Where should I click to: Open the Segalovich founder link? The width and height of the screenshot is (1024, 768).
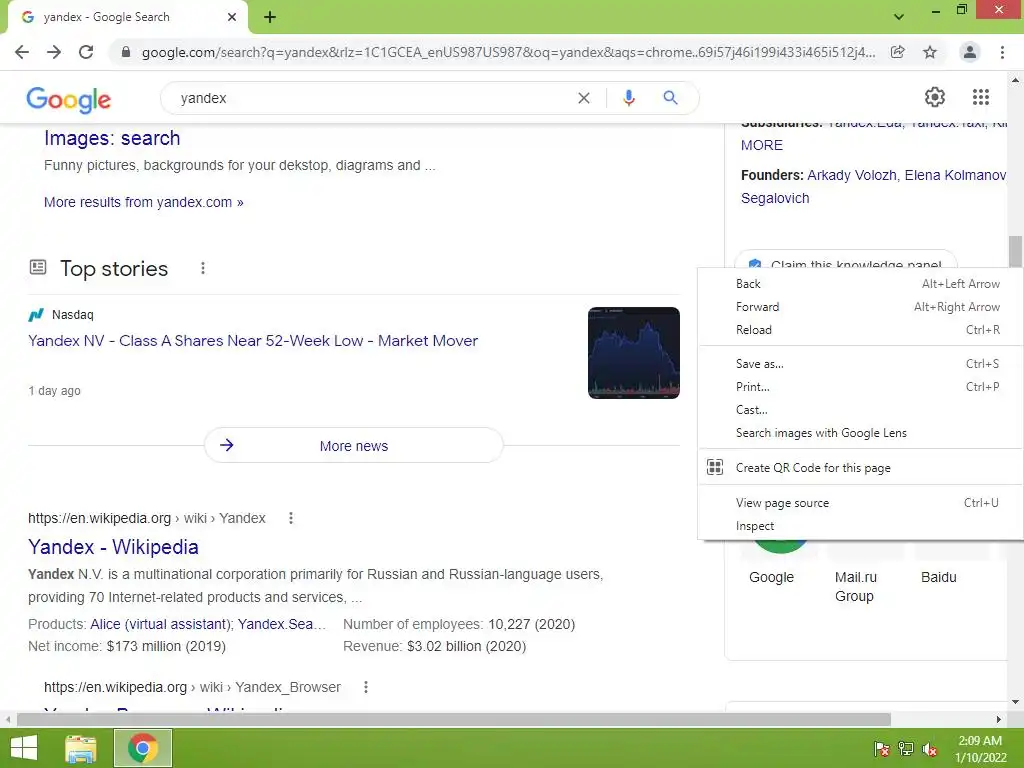pyautogui.click(x=775, y=199)
